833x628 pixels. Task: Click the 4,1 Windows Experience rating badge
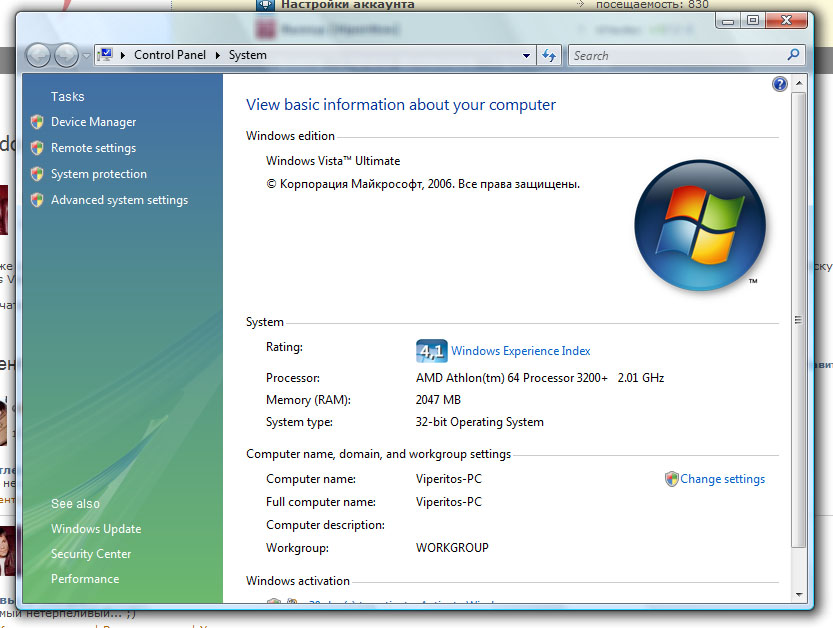(x=431, y=351)
